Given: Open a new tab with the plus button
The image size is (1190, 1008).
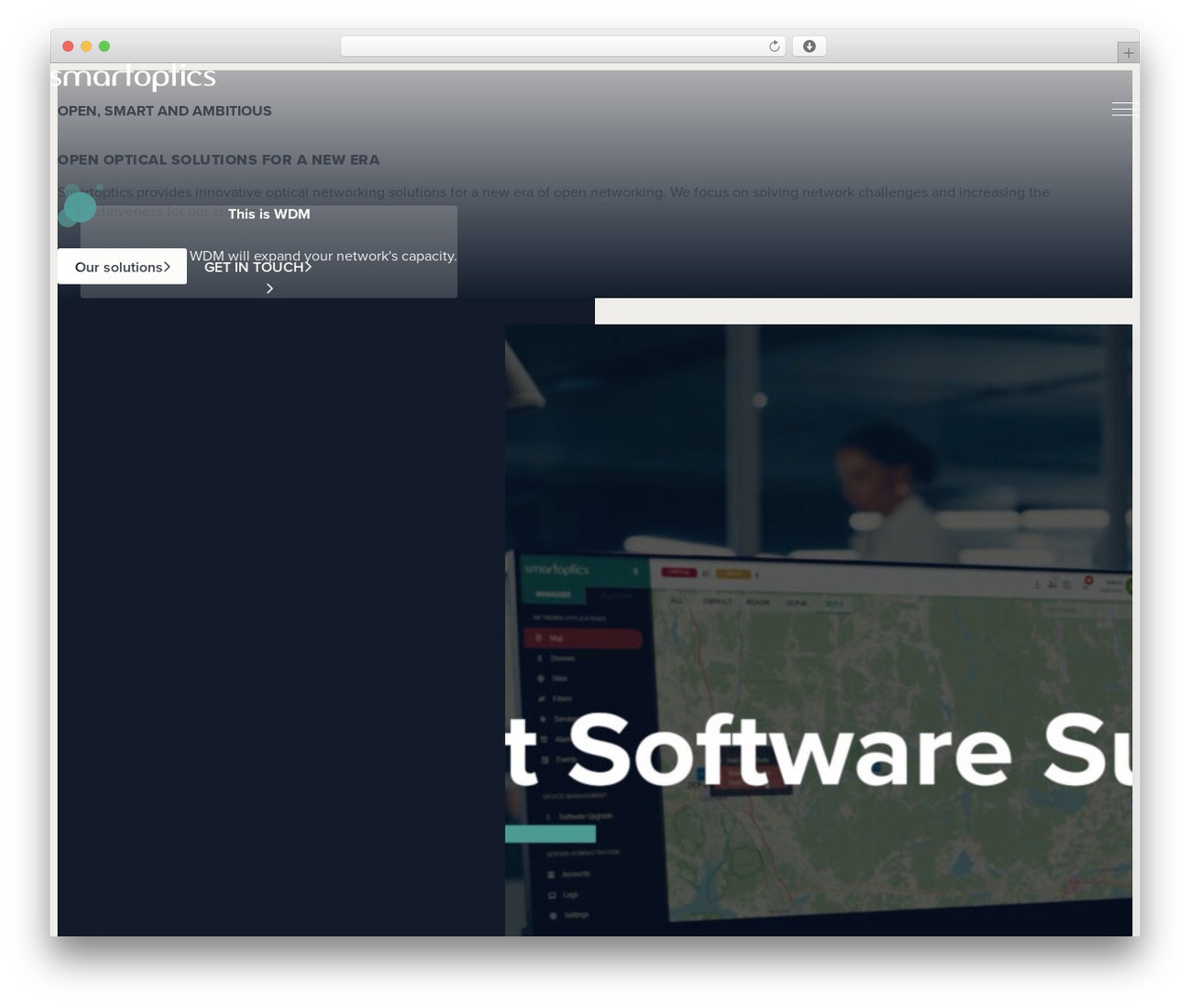Looking at the screenshot, I should pyautogui.click(x=1128, y=53).
